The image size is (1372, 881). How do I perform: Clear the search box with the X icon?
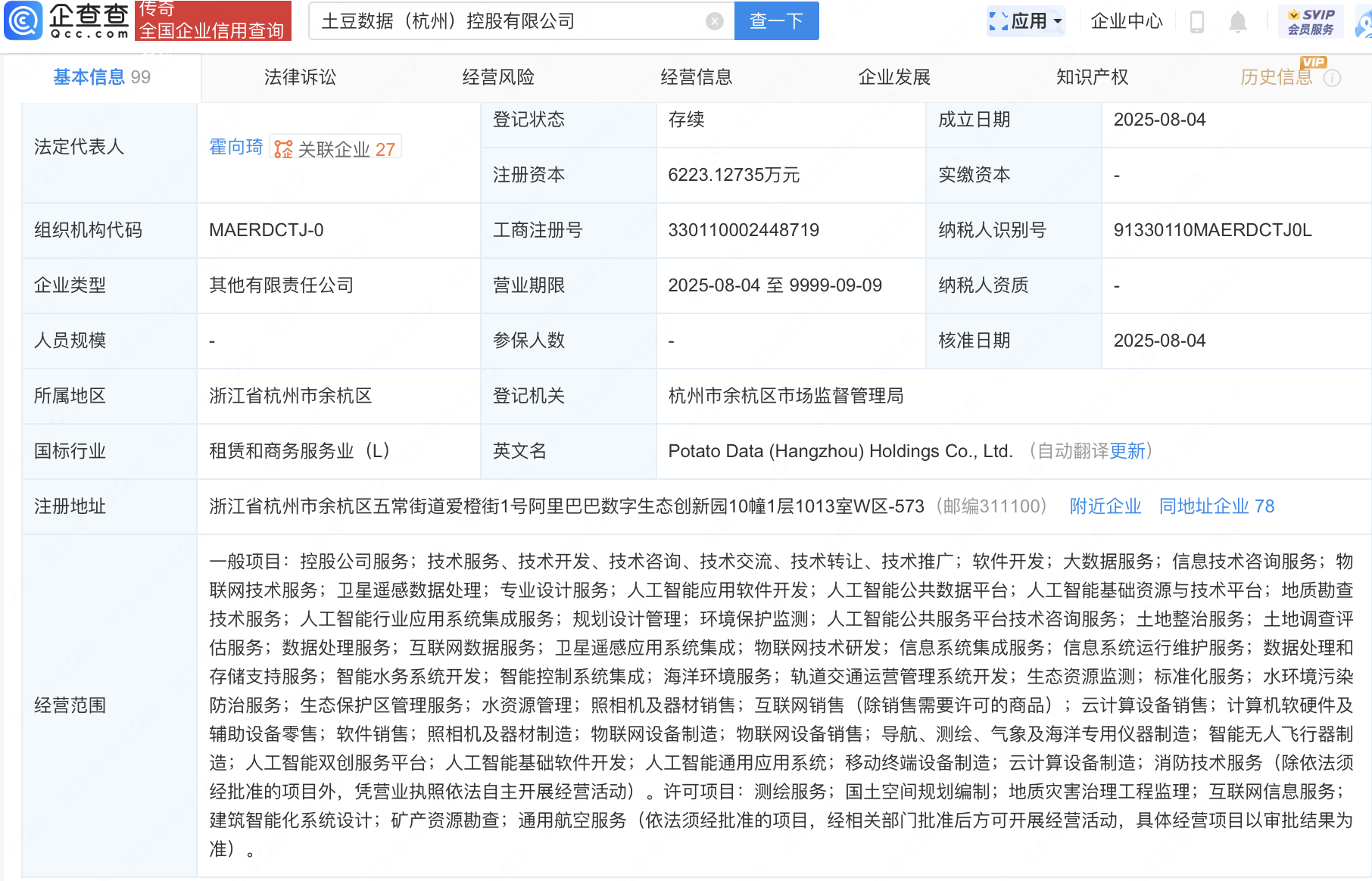click(714, 21)
